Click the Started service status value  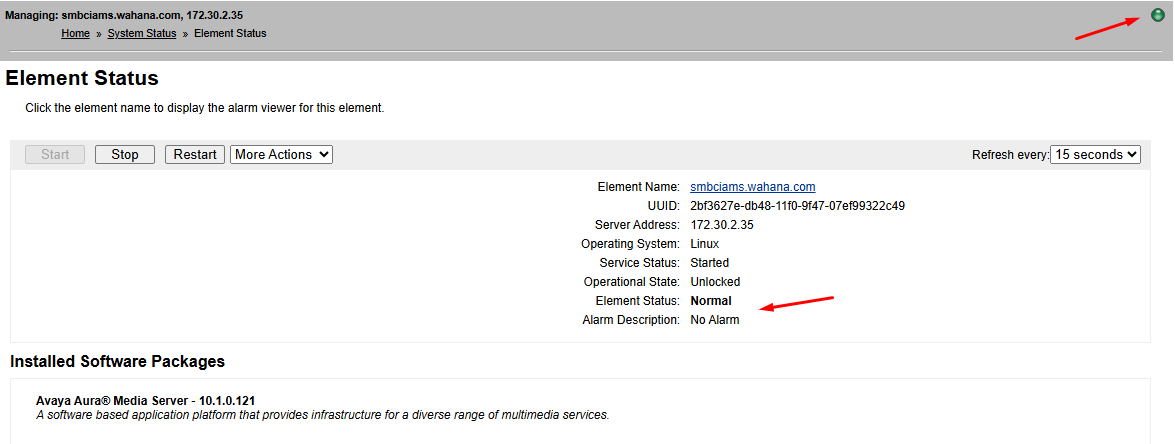pos(710,263)
